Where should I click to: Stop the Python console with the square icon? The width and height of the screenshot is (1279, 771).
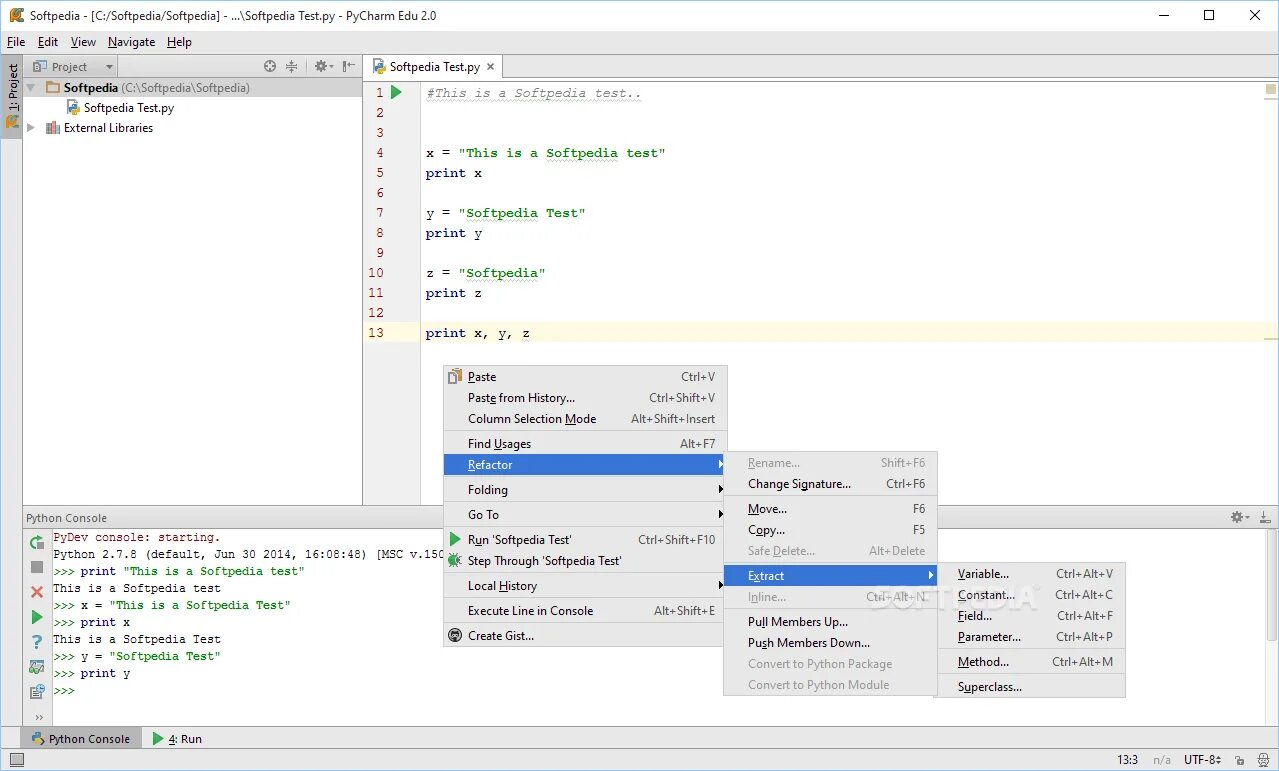point(37,567)
